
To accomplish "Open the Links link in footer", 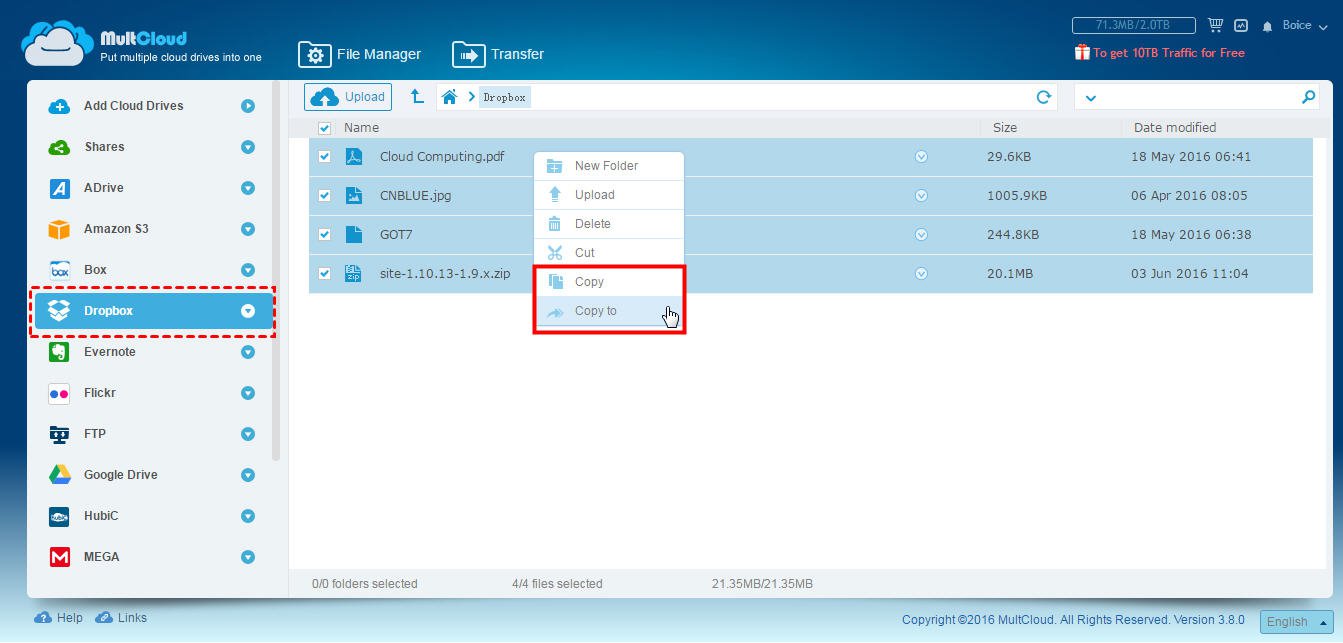I will pyautogui.click(x=121, y=618).
